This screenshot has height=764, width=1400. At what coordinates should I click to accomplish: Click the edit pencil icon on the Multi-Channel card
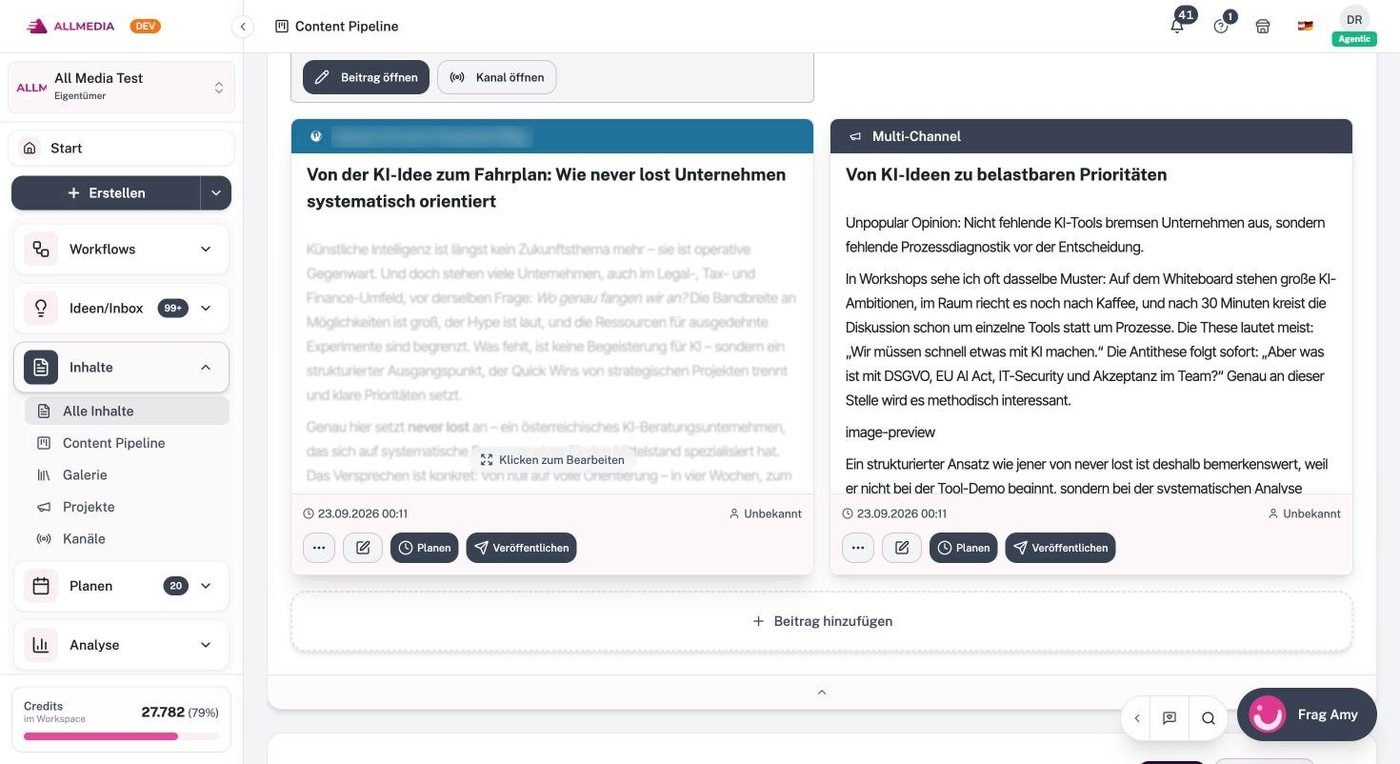901,548
